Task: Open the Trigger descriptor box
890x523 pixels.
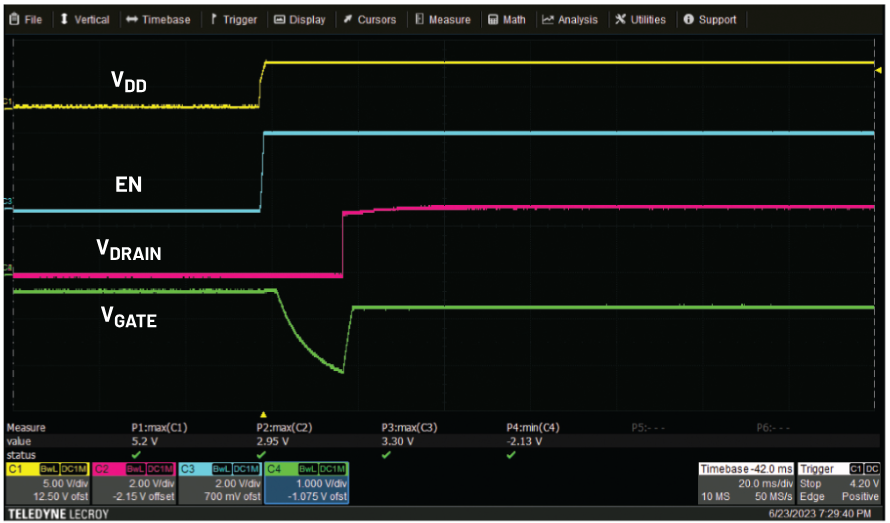Action: (x=838, y=482)
